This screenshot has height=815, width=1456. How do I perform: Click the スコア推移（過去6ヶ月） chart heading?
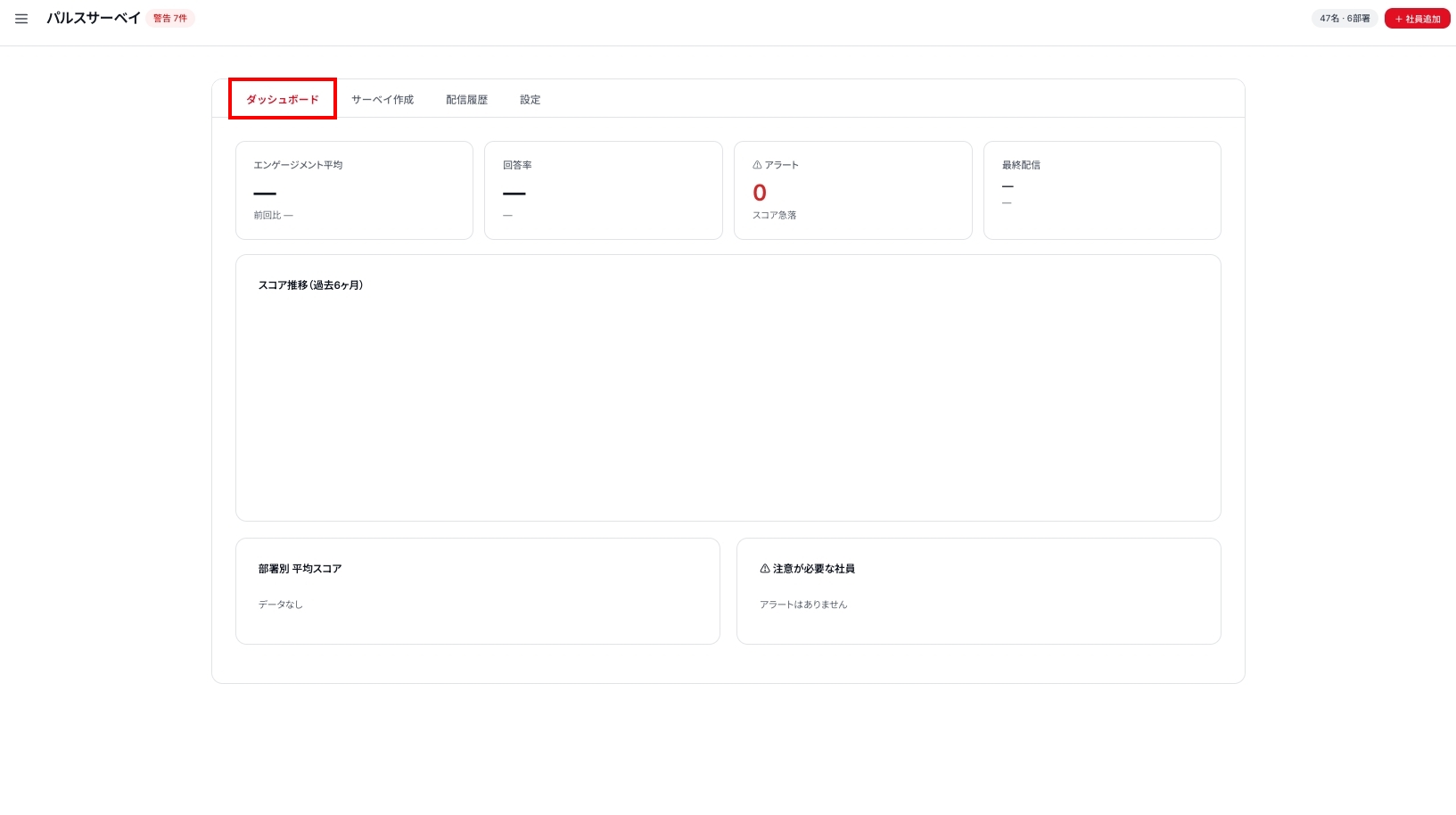[x=310, y=285]
